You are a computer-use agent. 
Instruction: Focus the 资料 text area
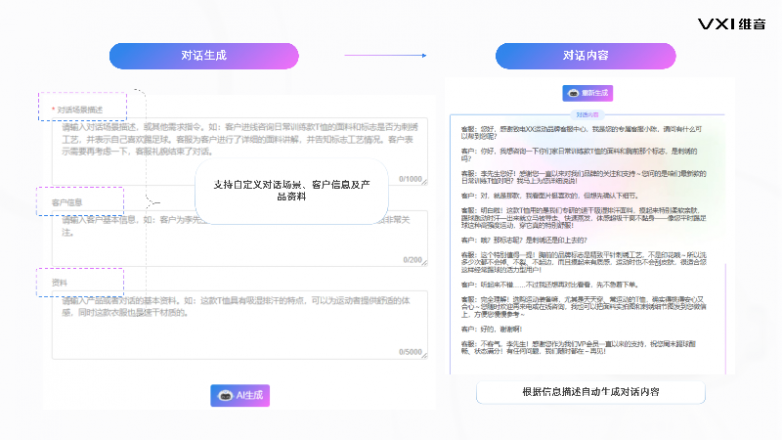(240, 324)
